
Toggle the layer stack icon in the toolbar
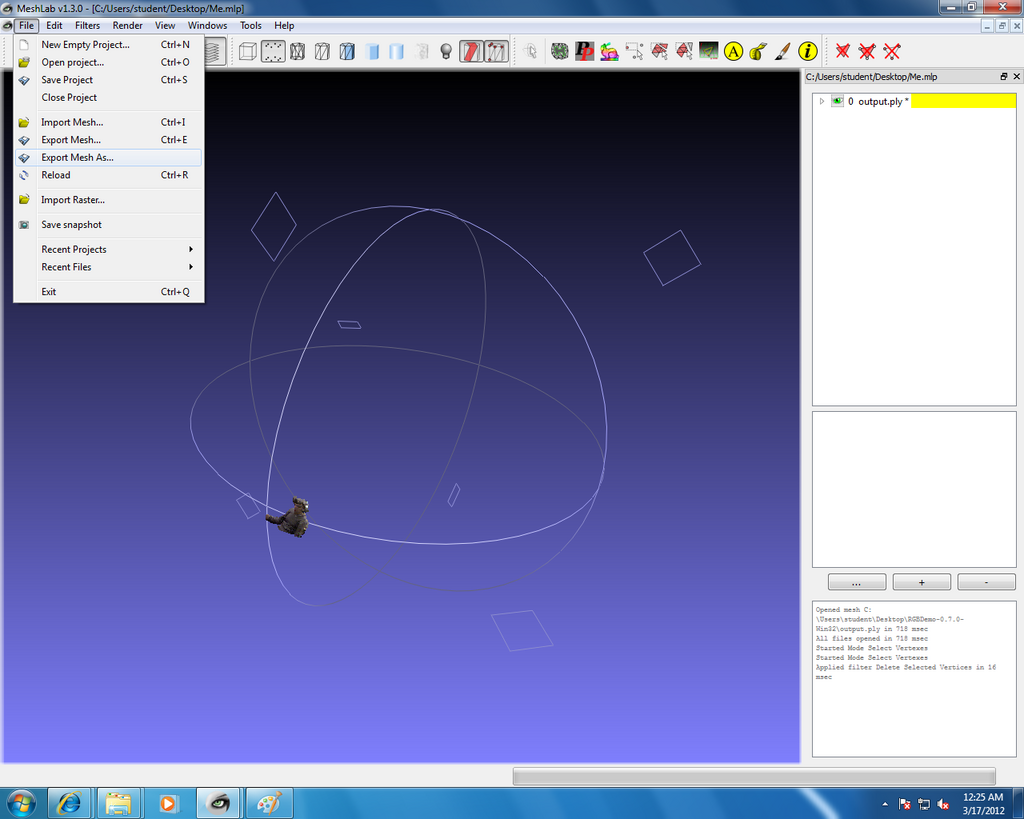coord(216,52)
